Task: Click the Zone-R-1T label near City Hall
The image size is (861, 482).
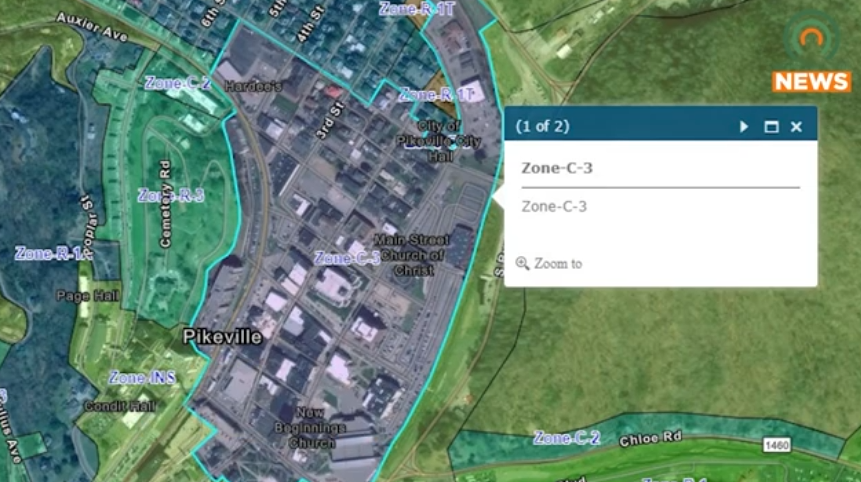Action: [x=436, y=95]
